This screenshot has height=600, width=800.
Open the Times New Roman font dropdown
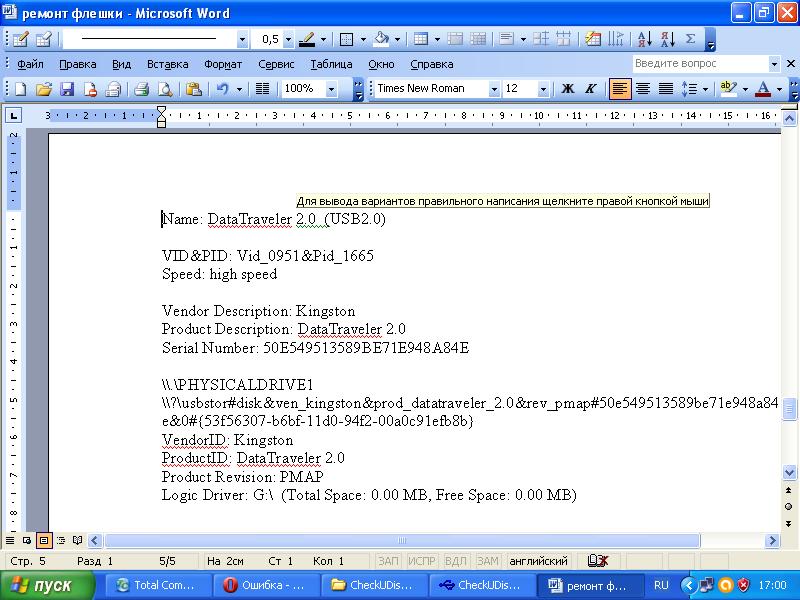[494, 89]
